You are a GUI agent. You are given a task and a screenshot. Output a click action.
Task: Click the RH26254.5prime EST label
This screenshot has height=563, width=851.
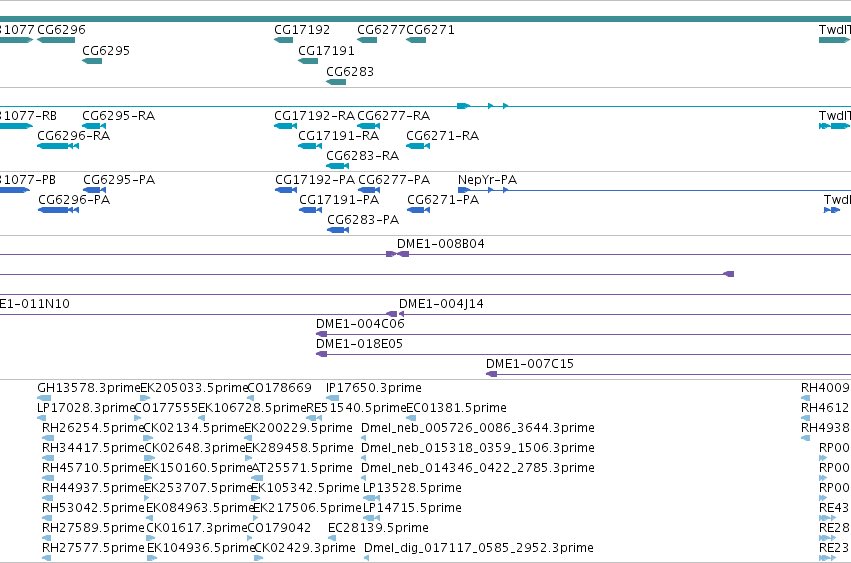coord(93,428)
